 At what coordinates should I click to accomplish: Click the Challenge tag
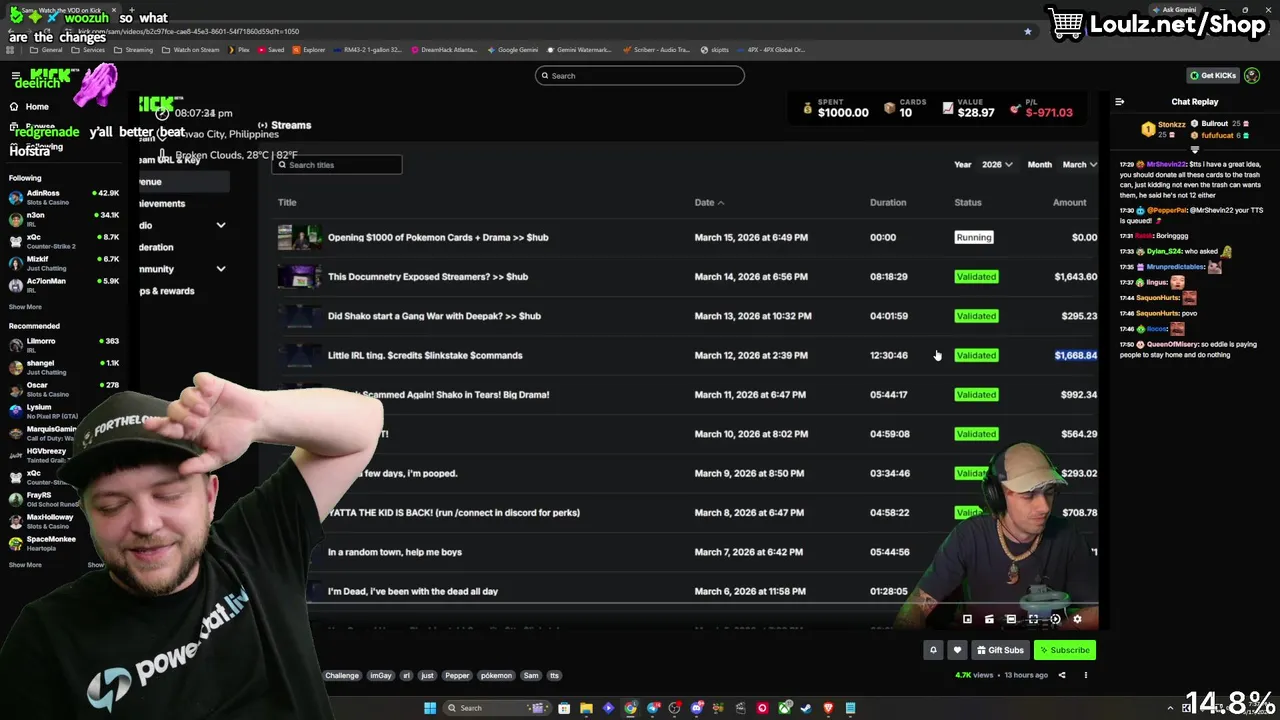(x=342, y=676)
